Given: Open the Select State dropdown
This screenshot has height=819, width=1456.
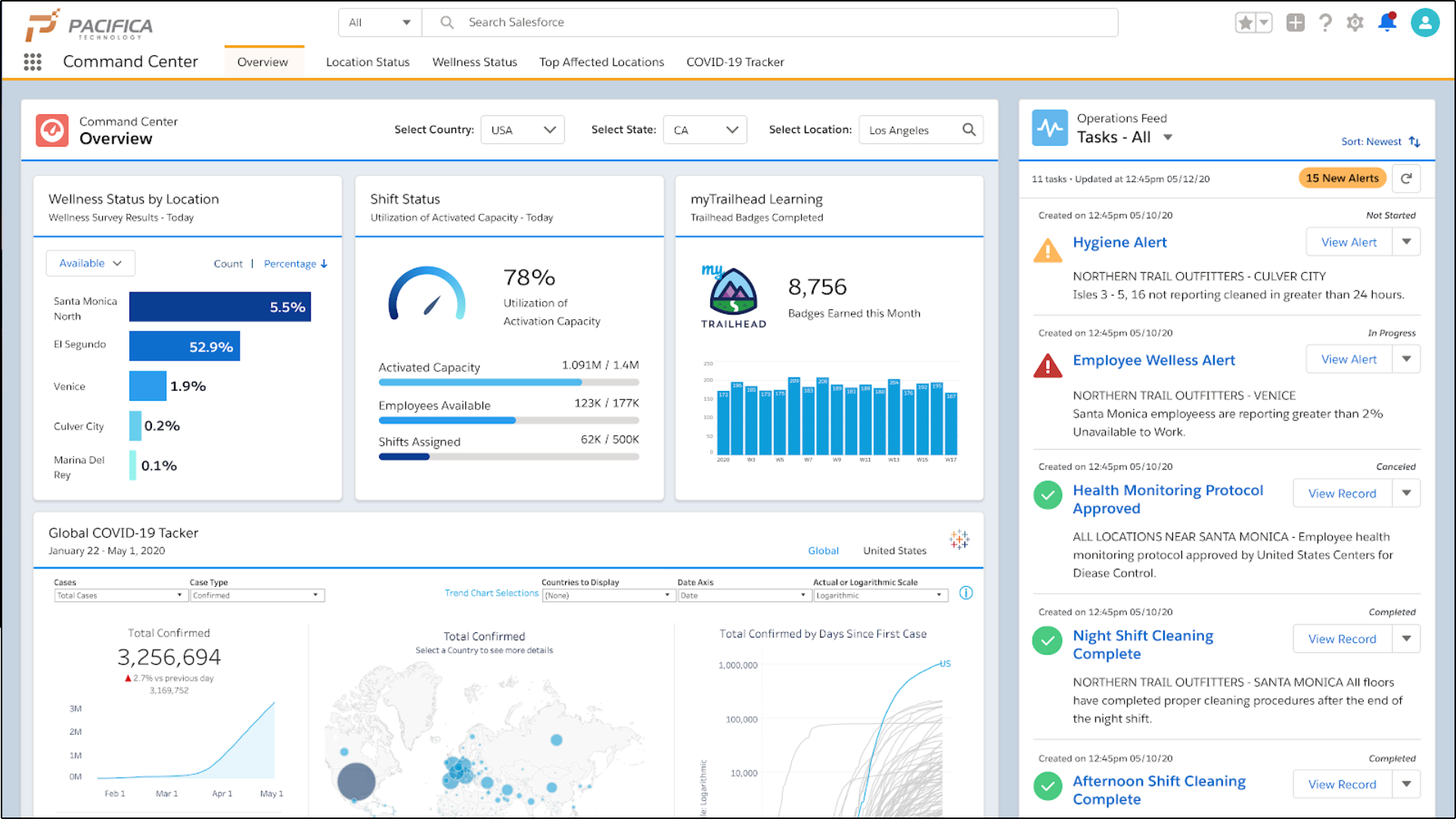Looking at the screenshot, I should click(705, 130).
